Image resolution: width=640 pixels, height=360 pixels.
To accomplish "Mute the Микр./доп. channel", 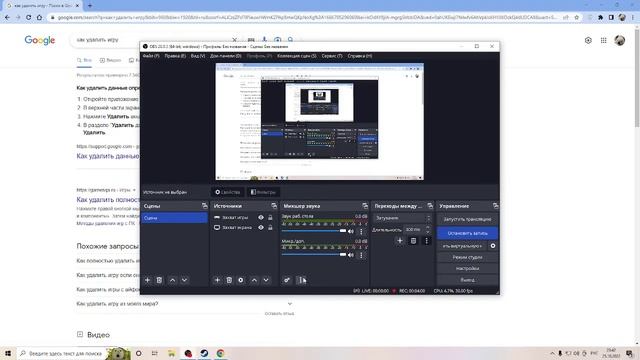I will point(351,255).
